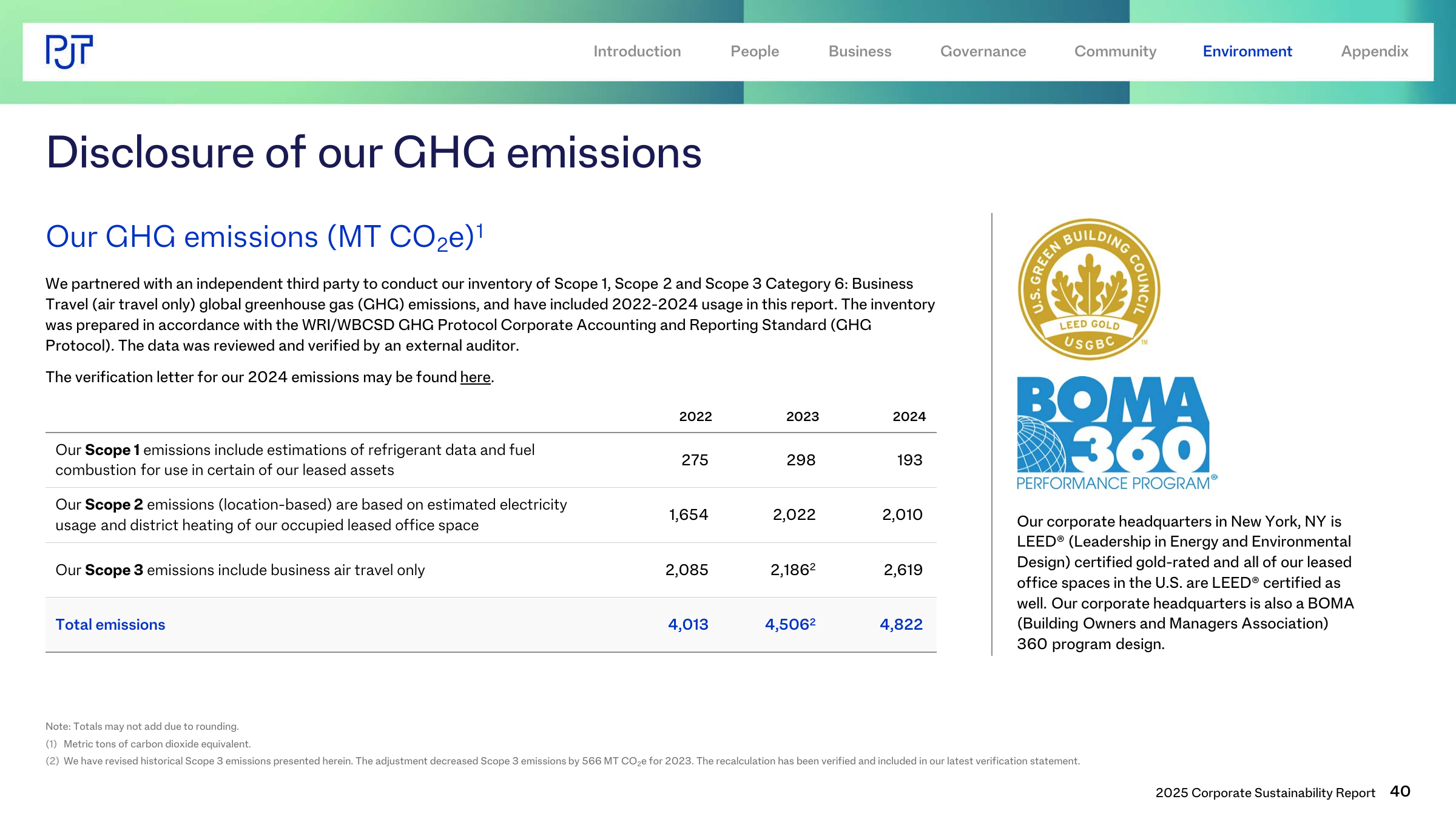Click the LEED Gold USGBC badge

point(1089,289)
